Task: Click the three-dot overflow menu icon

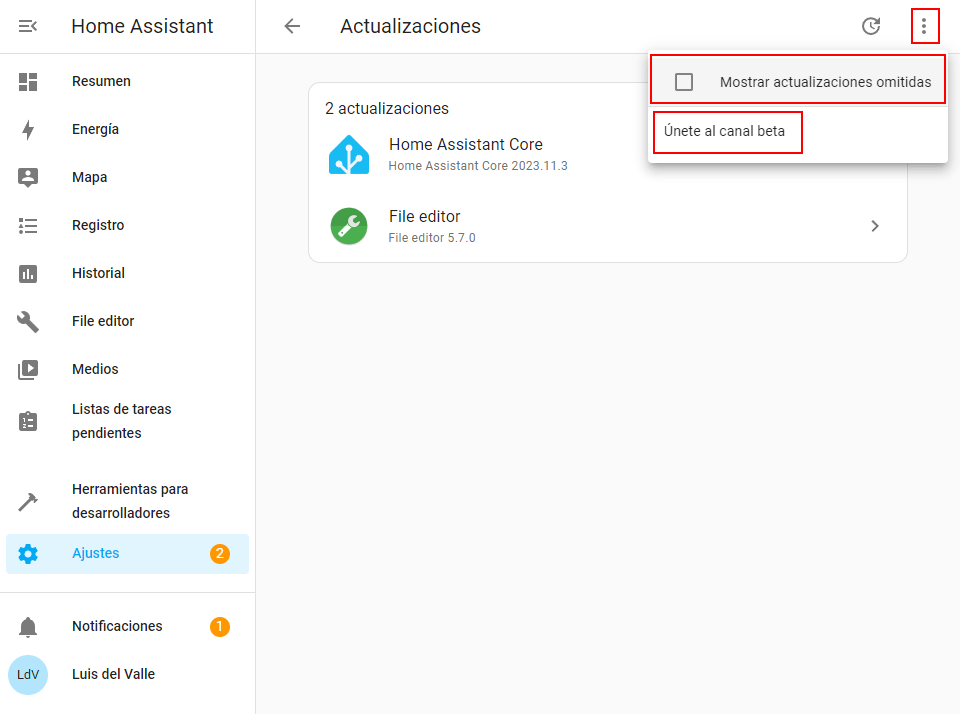Action: [924, 26]
